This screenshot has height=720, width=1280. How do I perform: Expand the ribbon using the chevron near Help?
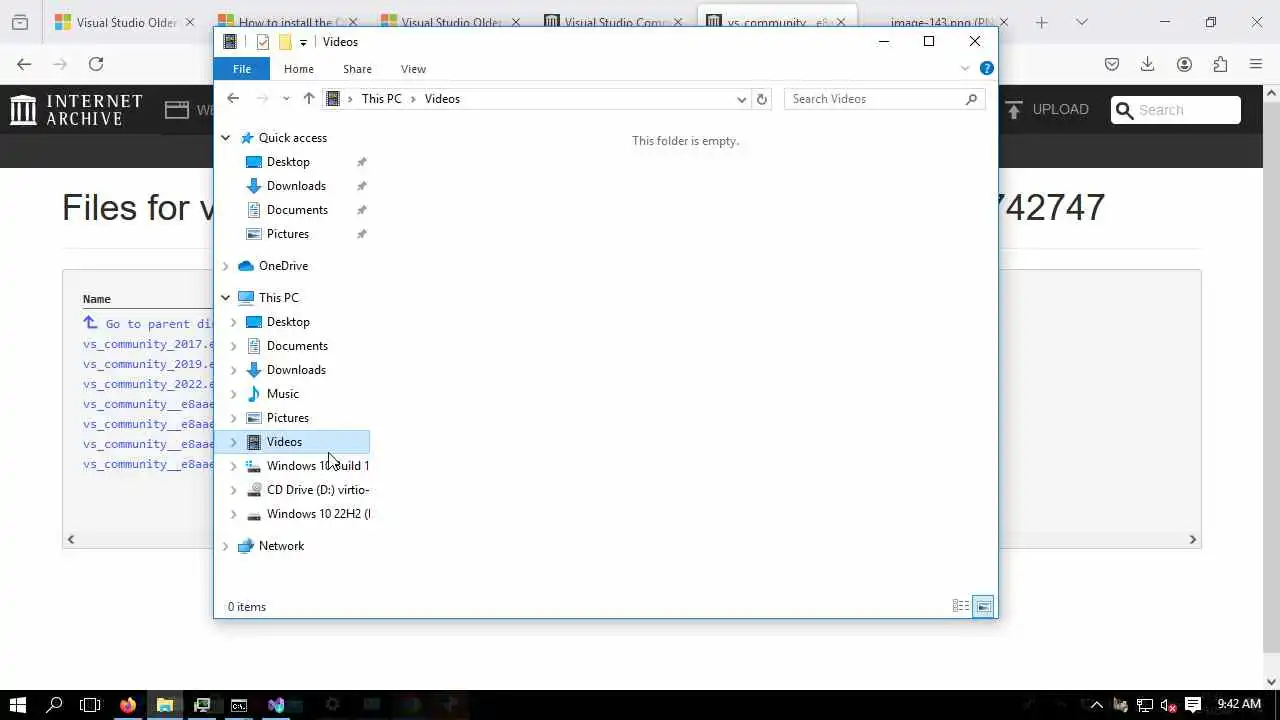pos(965,69)
